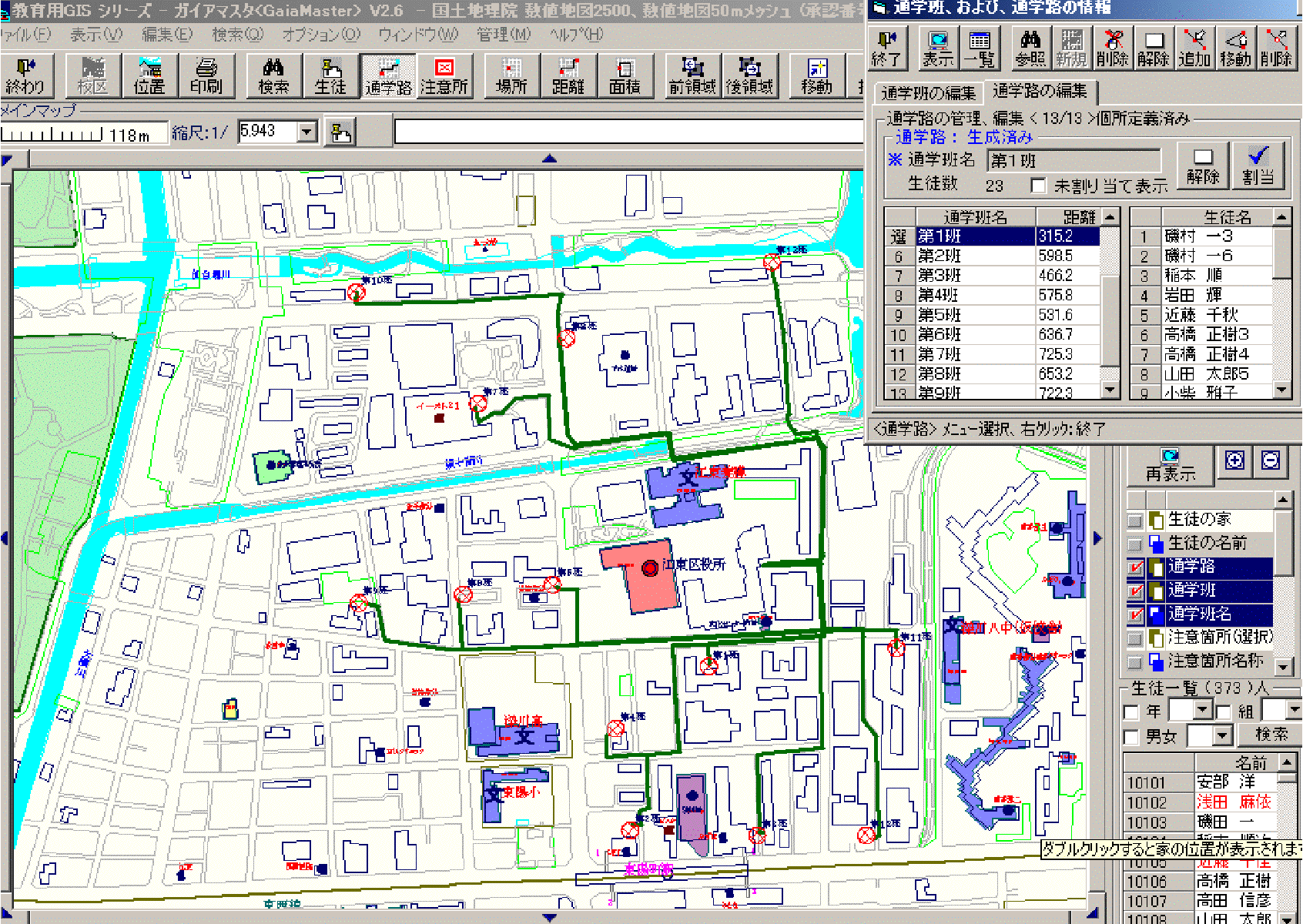Screen dimensions: 1303x924
Task: Click the 追加 add point icon
Action: tap(1194, 49)
